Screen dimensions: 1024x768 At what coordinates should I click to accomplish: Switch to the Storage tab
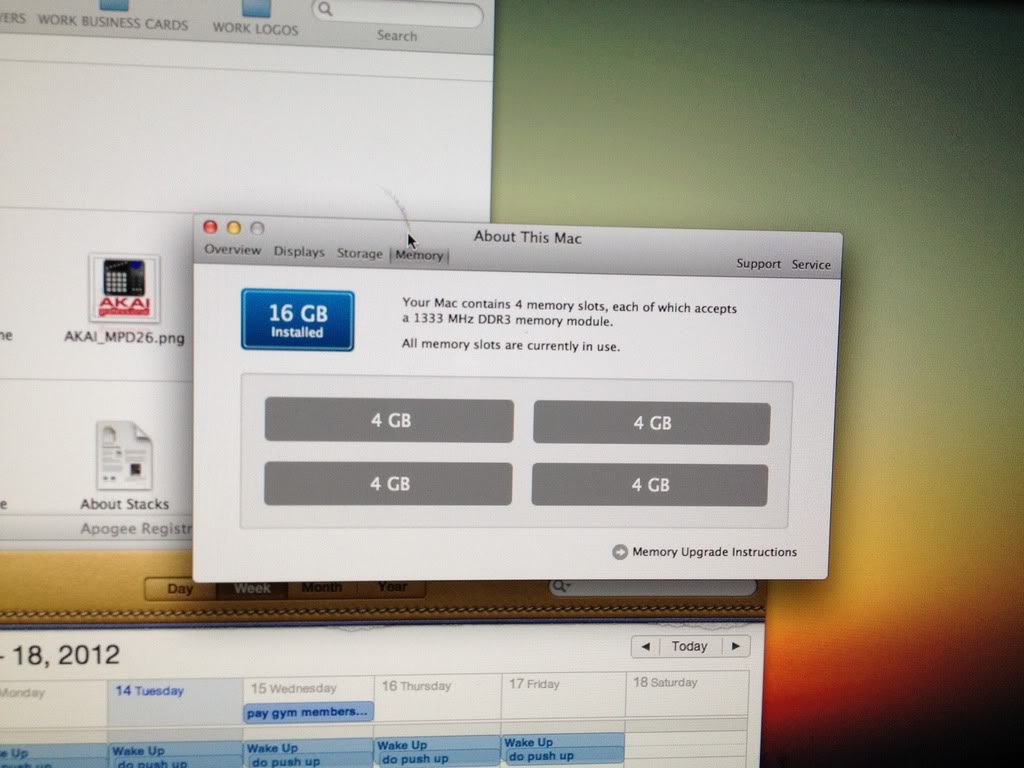[x=359, y=253]
